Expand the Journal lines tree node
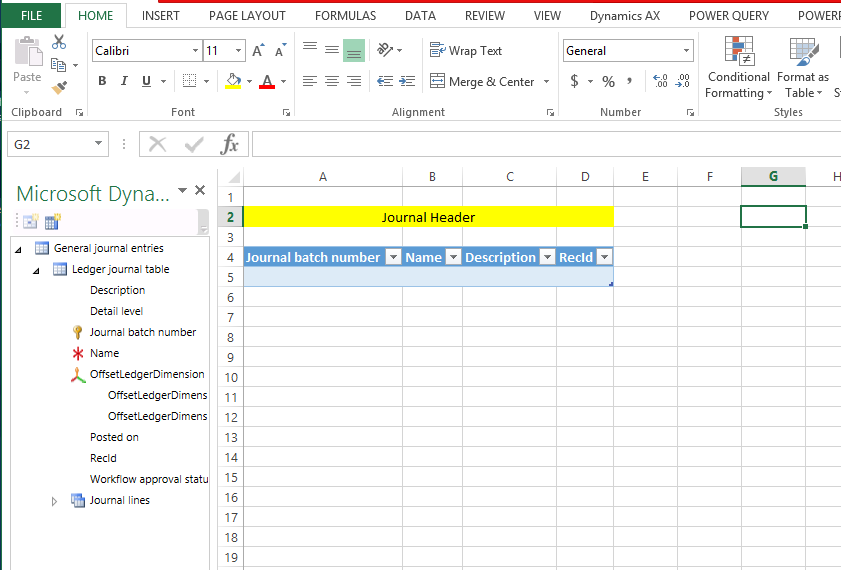The width and height of the screenshot is (841, 570). point(54,501)
